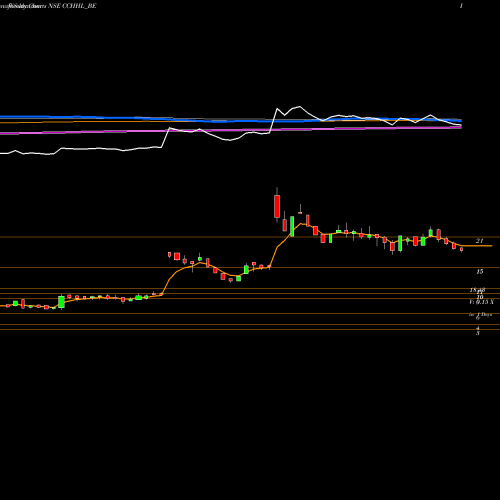500x500 pixels.
Task: Click the magenta moving average line
Action: [x=231, y=130]
